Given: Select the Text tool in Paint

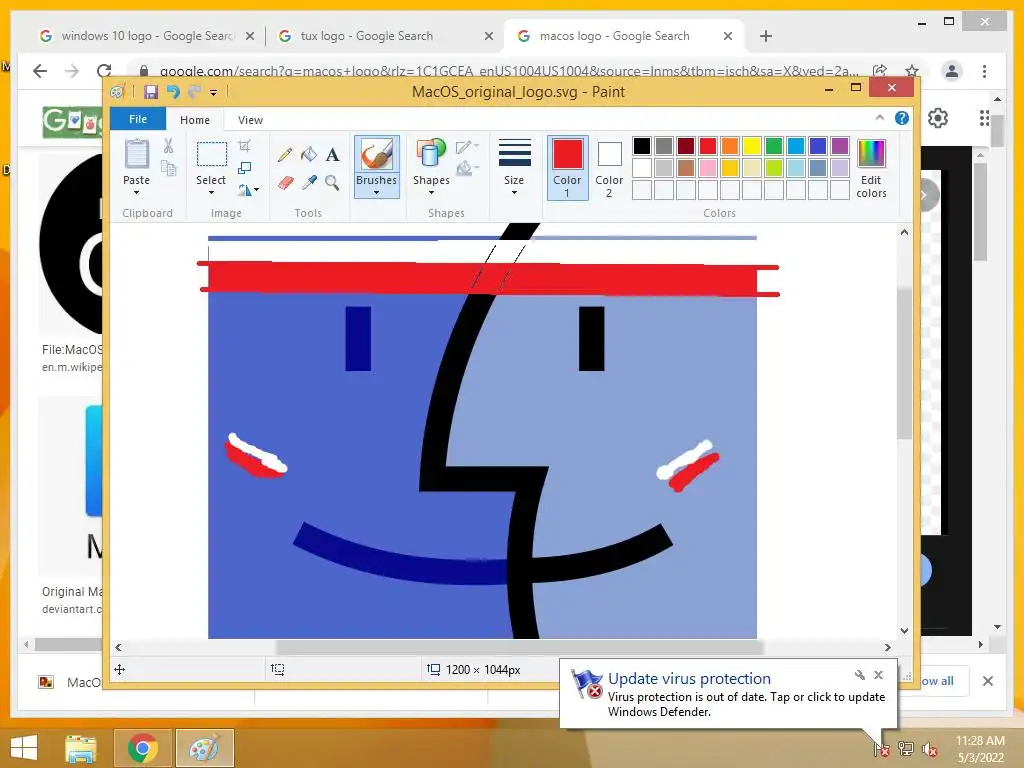Looking at the screenshot, I should click(x=332, y=154).
